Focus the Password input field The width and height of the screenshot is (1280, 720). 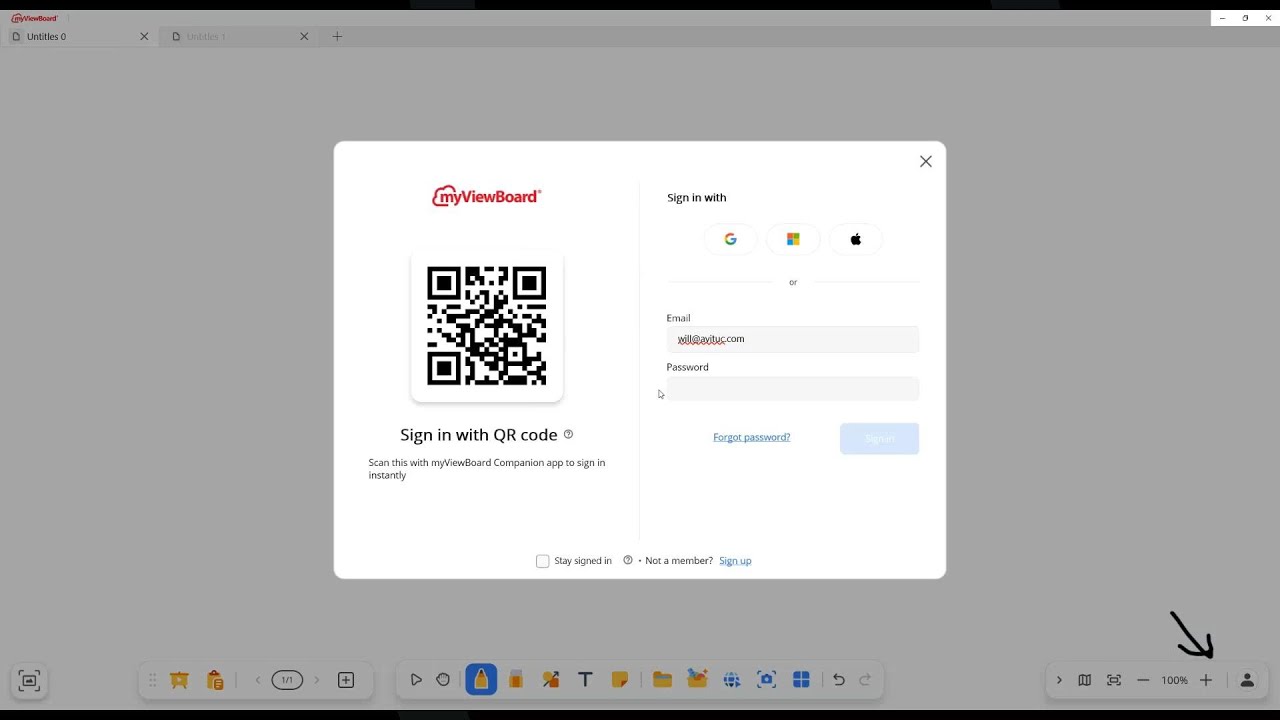793,389
